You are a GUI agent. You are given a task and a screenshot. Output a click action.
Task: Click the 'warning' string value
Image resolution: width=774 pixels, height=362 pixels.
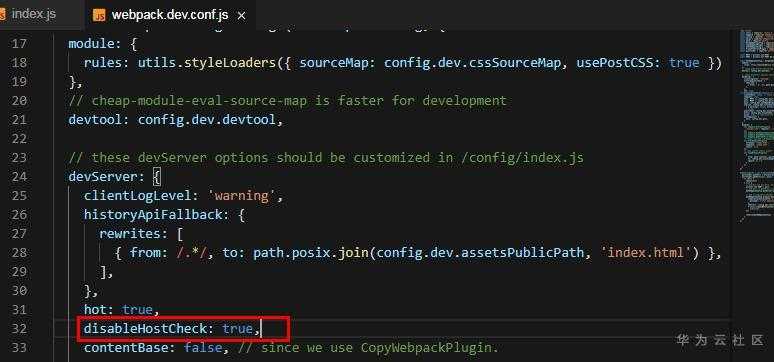pos(241,196)
